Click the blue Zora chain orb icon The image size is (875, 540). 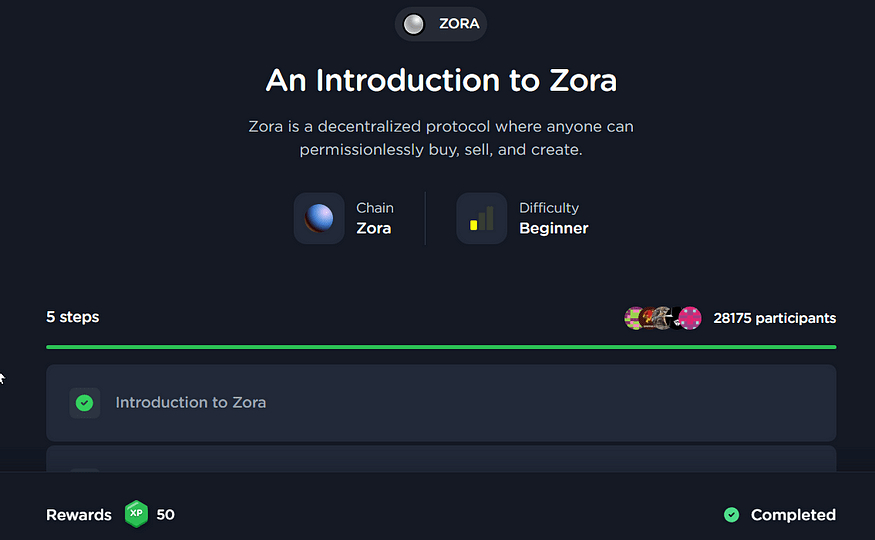click(319, 218)
